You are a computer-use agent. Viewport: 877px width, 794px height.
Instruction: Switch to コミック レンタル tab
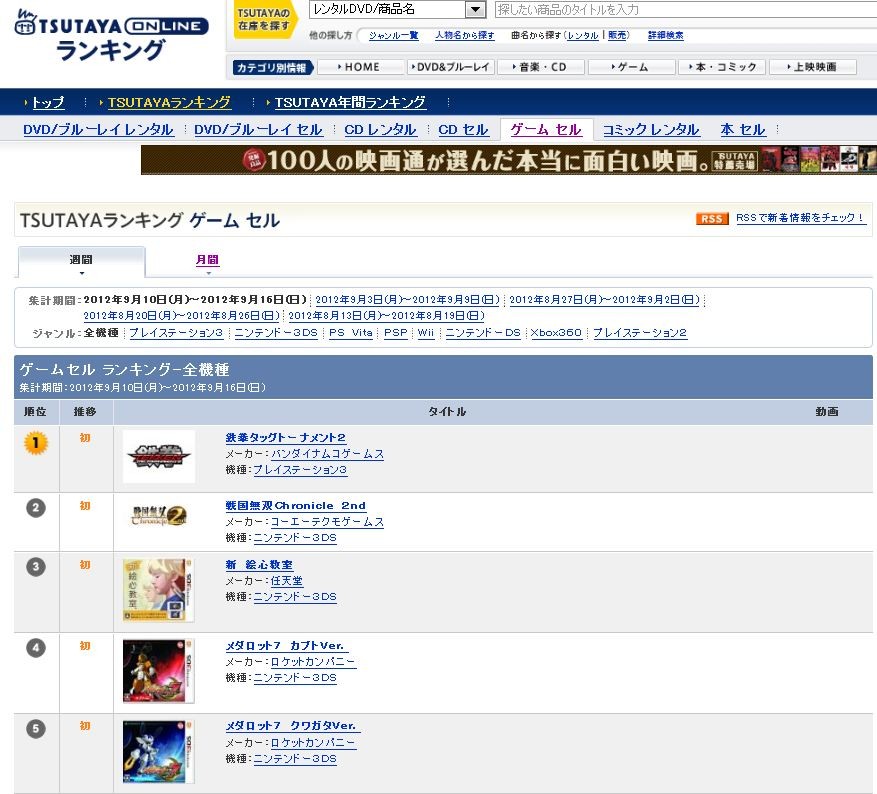point(651,130)
